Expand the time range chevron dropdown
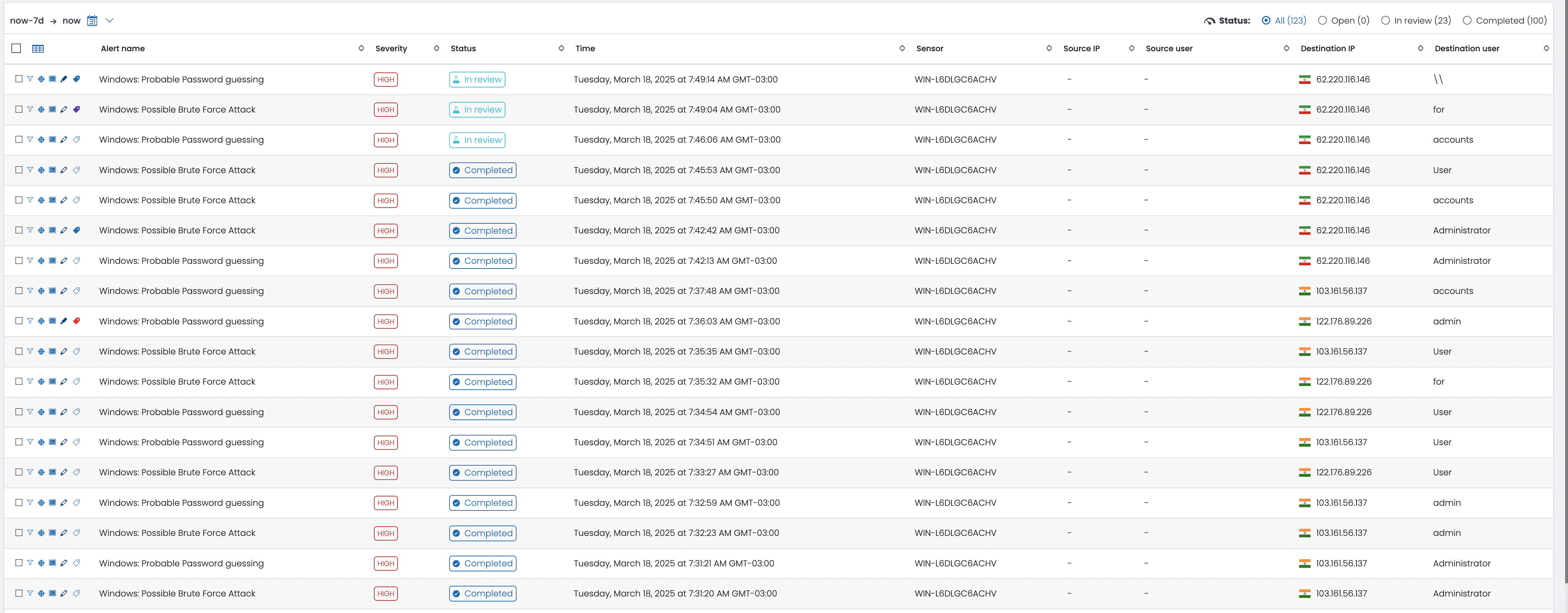1568x613 pixels. tap(110, 21)
